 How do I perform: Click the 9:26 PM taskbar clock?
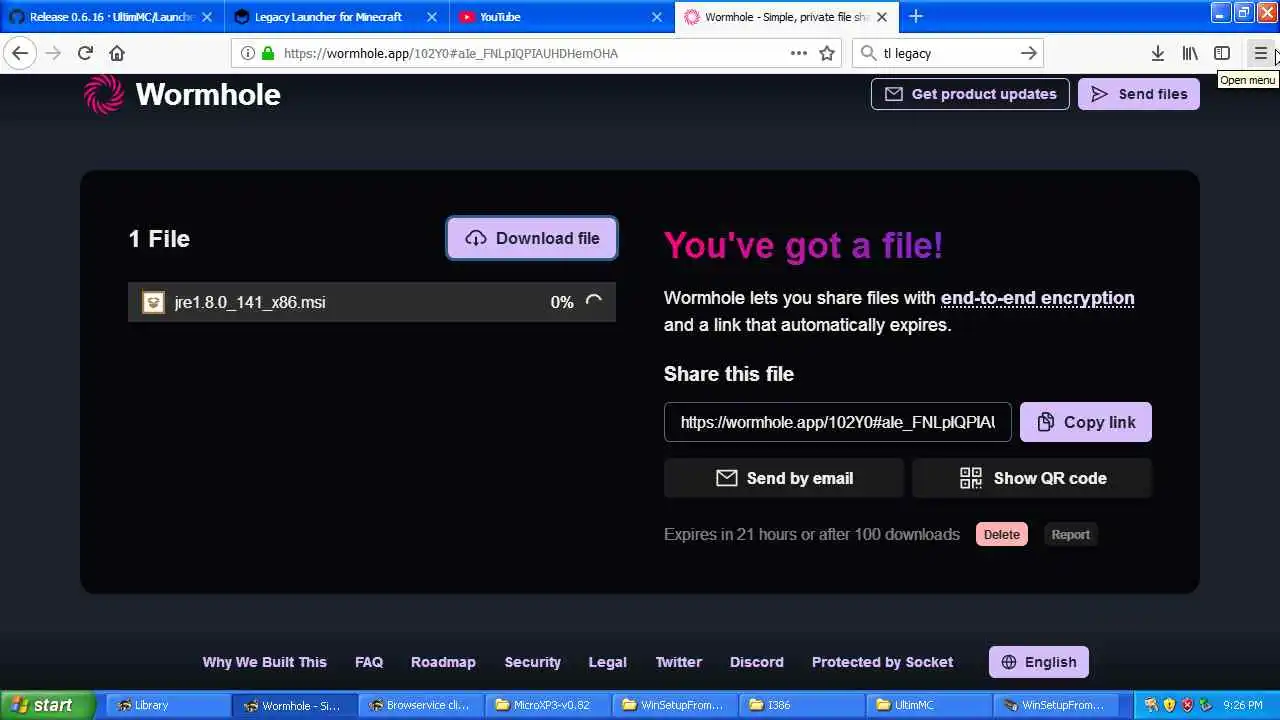coord(1243,705)
